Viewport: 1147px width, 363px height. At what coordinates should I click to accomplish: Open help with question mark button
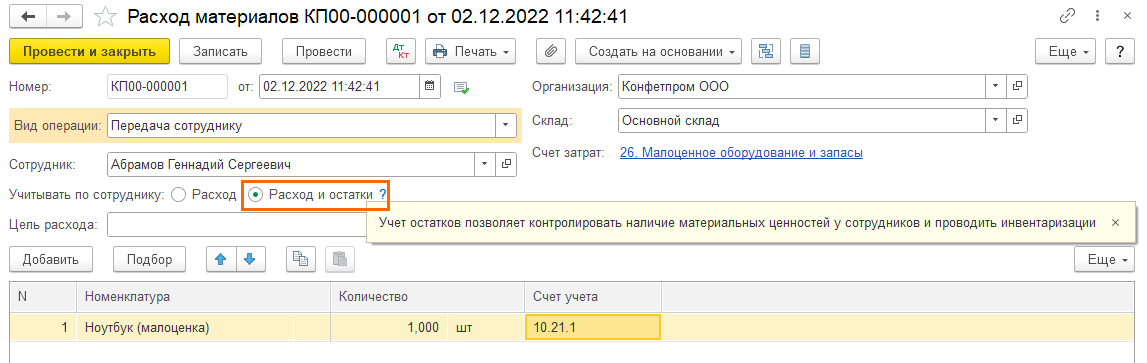[1119, 51]
